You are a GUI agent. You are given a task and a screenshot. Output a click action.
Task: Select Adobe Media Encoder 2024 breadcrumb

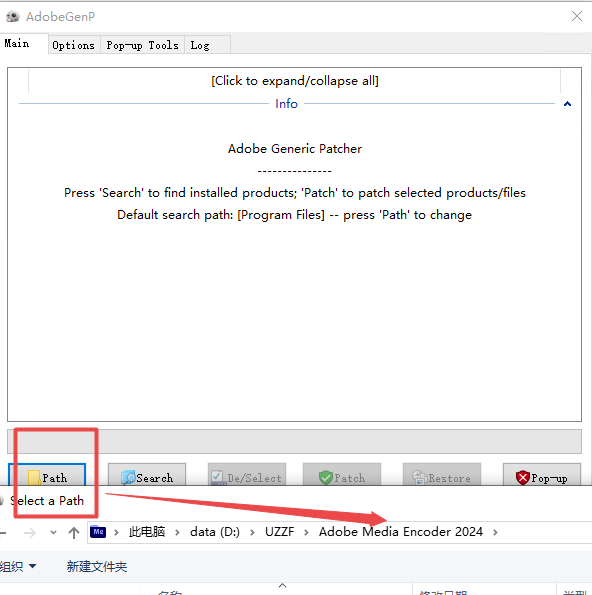click(x=401, y=532)
